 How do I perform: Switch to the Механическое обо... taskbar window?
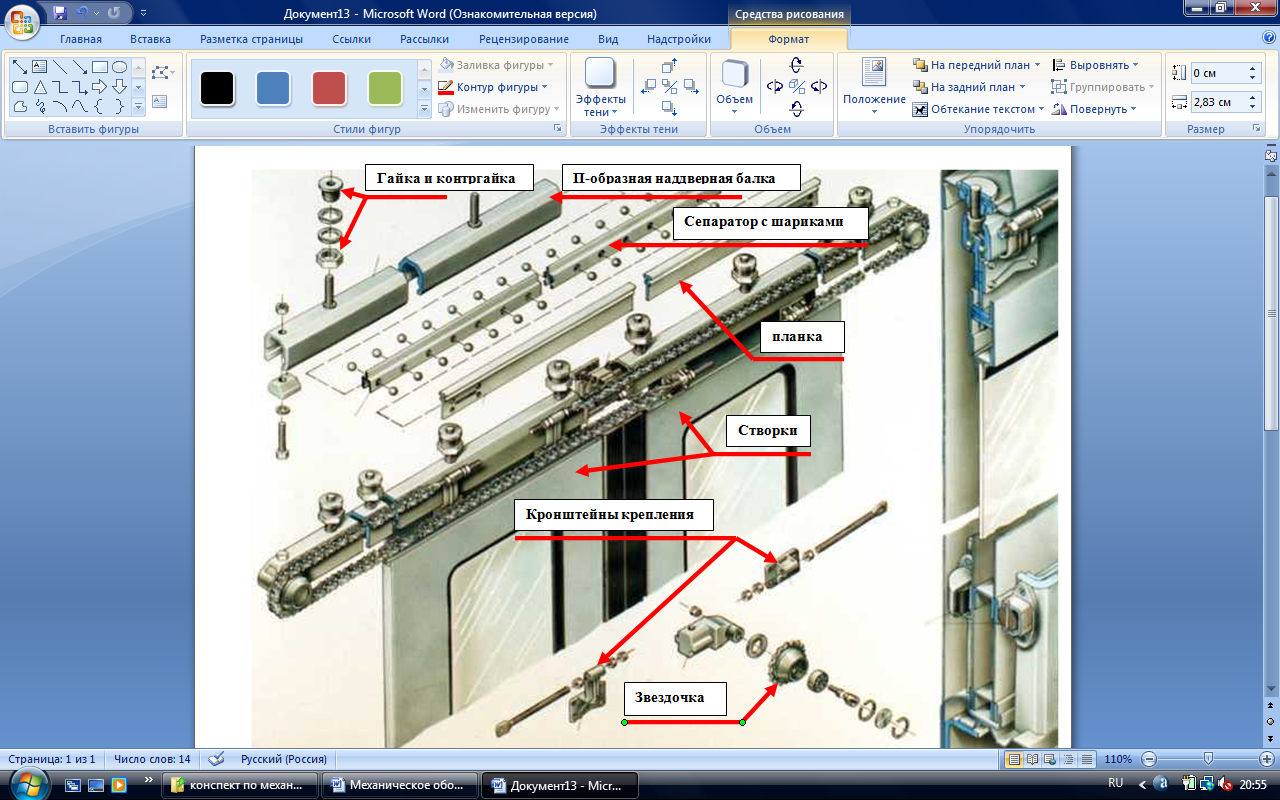tap(401, 785)
